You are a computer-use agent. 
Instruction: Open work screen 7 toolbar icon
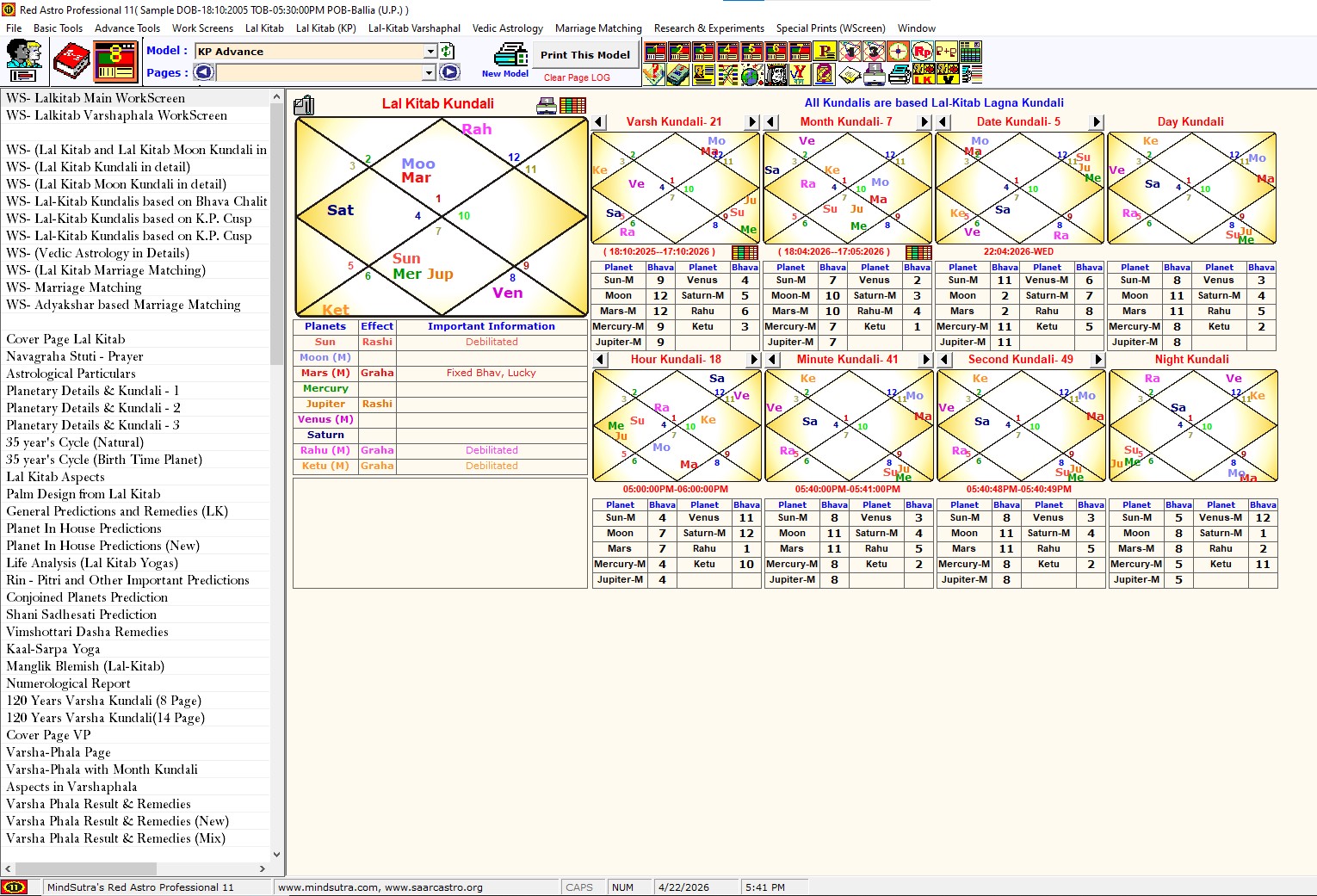[x=800, y=52]
